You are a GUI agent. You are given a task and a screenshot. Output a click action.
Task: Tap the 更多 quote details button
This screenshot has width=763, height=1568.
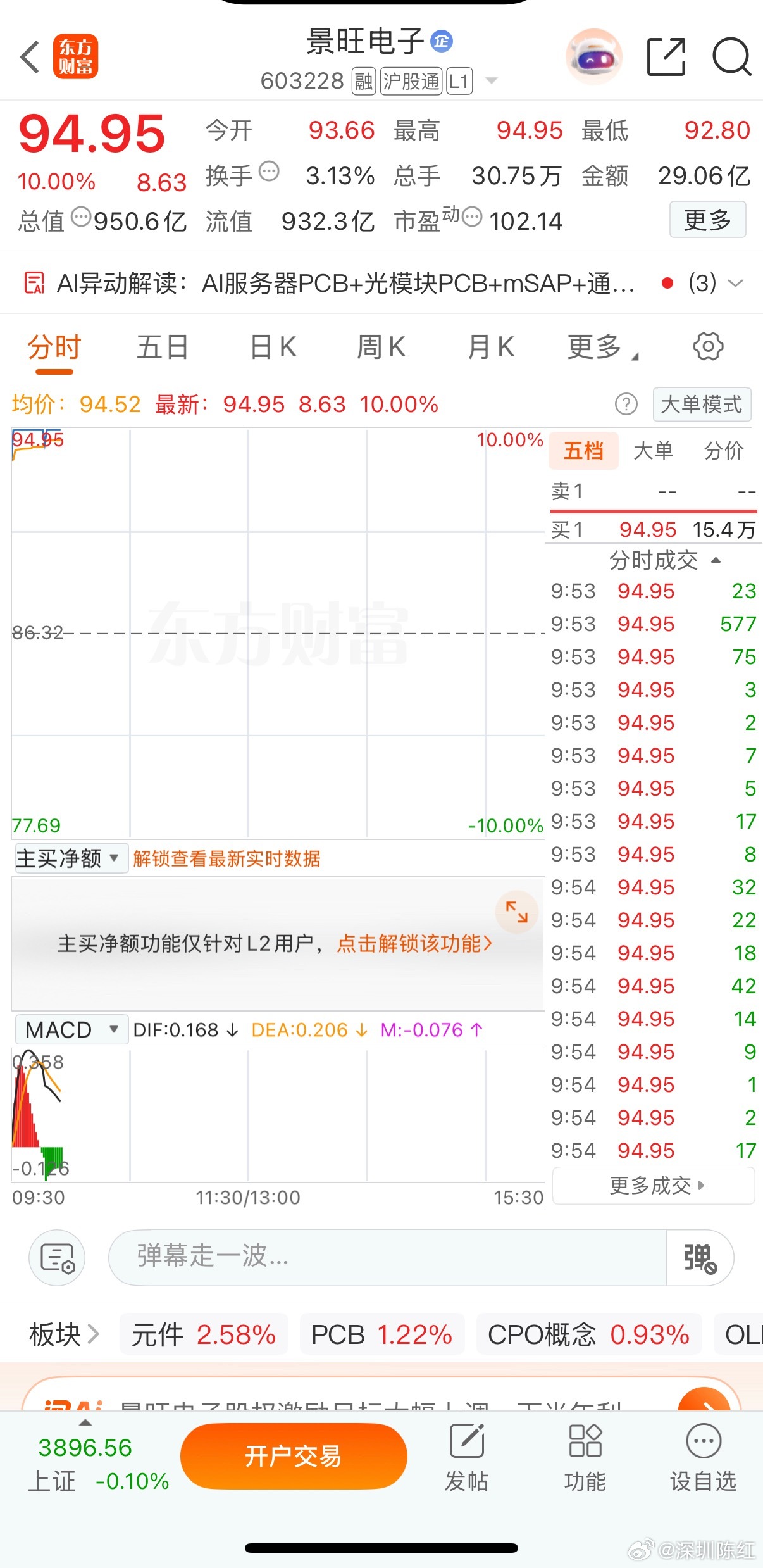coord(708,220)
